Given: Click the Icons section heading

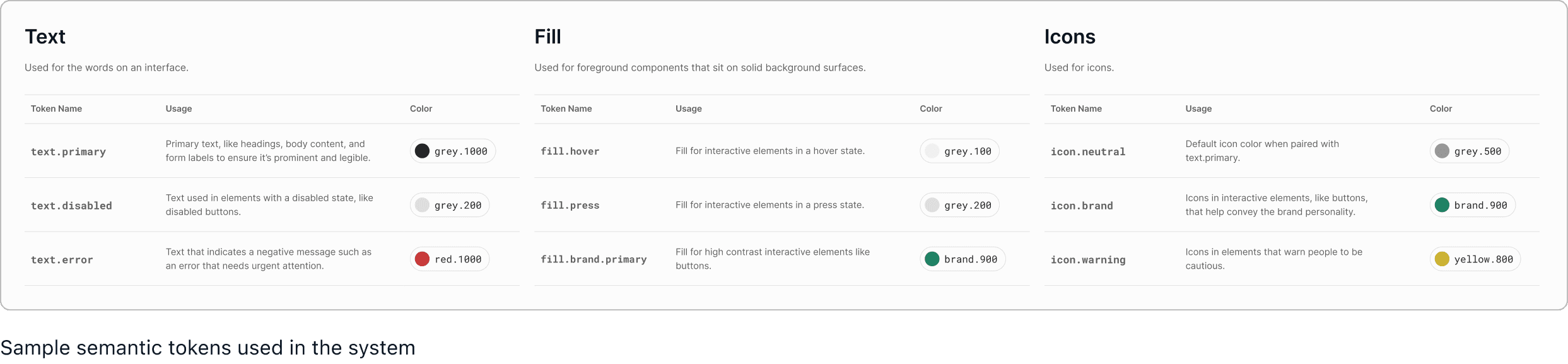Looking at the screenshot, I should [x=1069, y=37].
